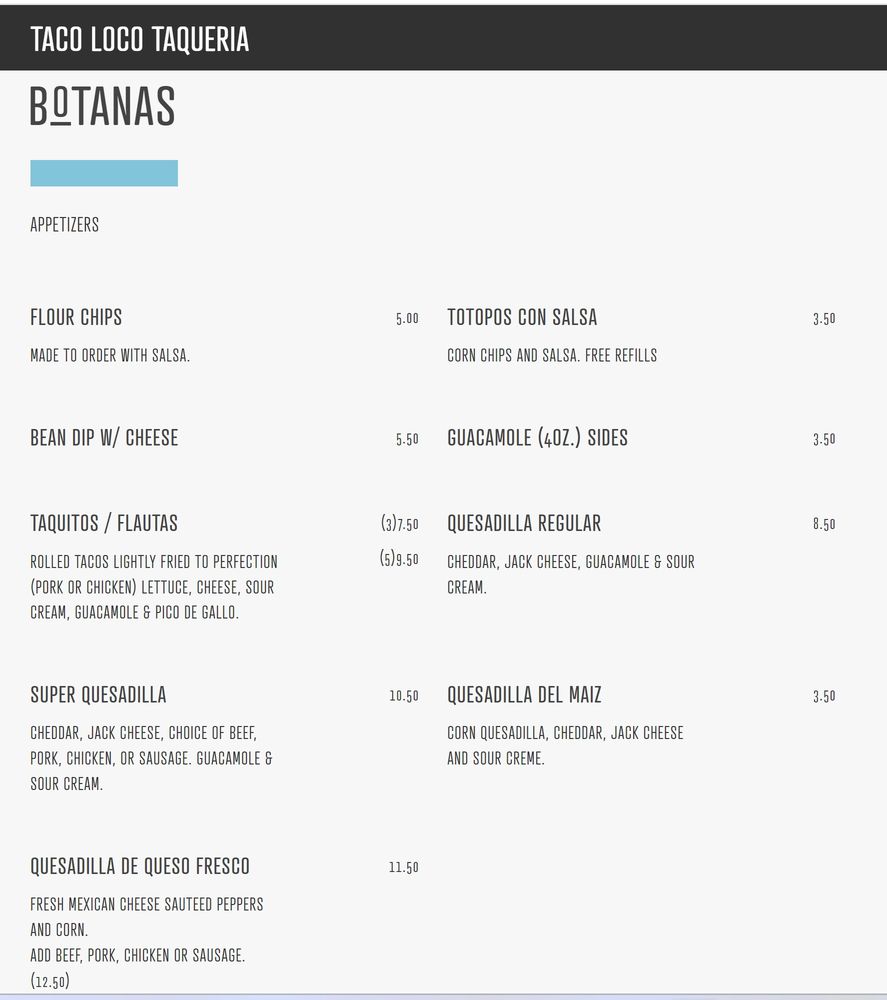Click the 11.50 Queso Fresco price
887x1000 pixels.
(404, 868)
